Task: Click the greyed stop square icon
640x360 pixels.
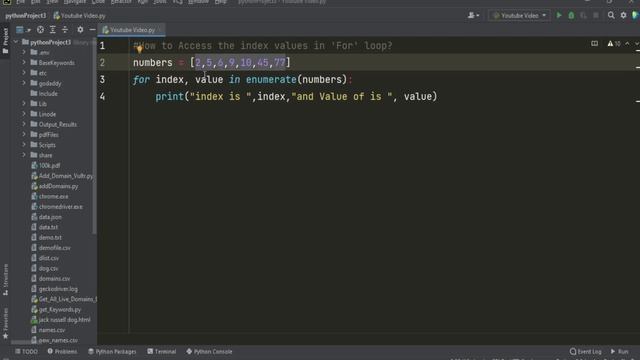Action: 596,16
